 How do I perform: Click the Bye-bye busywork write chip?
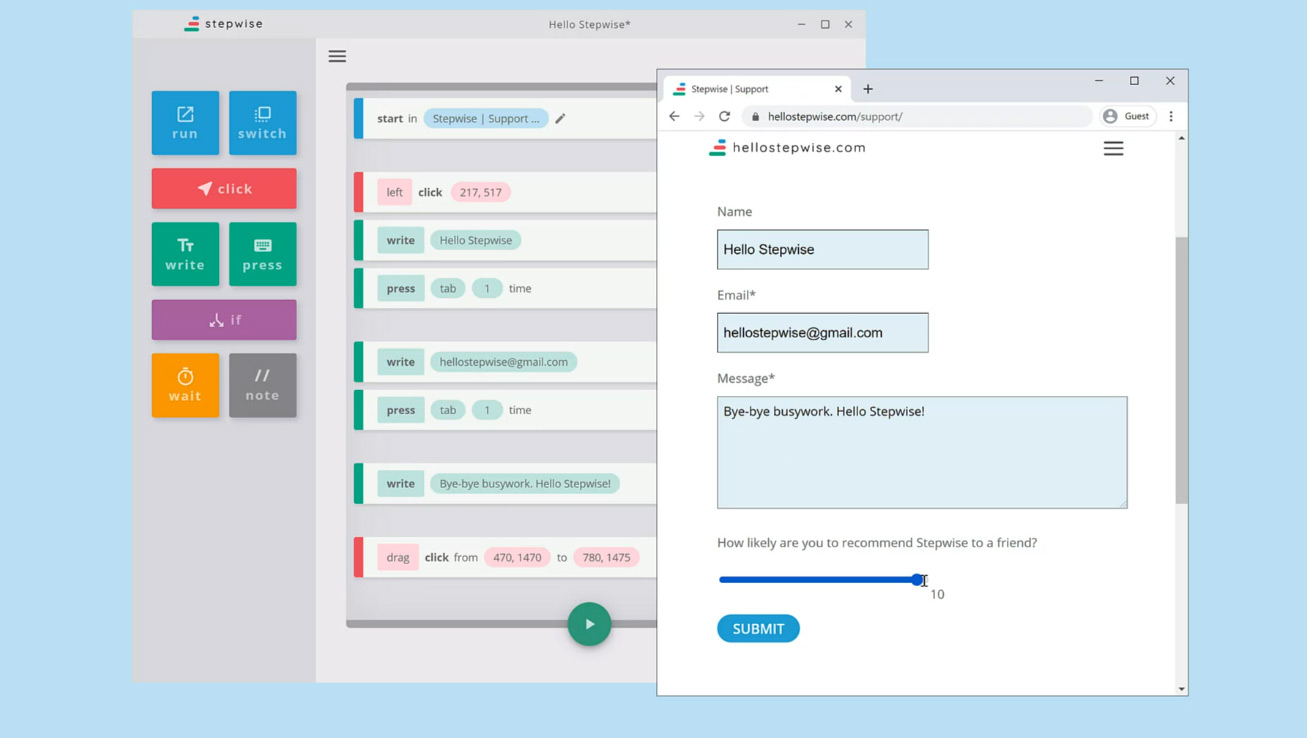(525, 483)
